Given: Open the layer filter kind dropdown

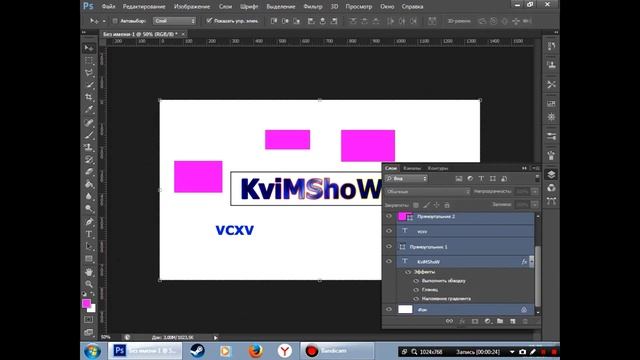Looking at the screenshot, I should pyautogui.click(x=406, y=179).
